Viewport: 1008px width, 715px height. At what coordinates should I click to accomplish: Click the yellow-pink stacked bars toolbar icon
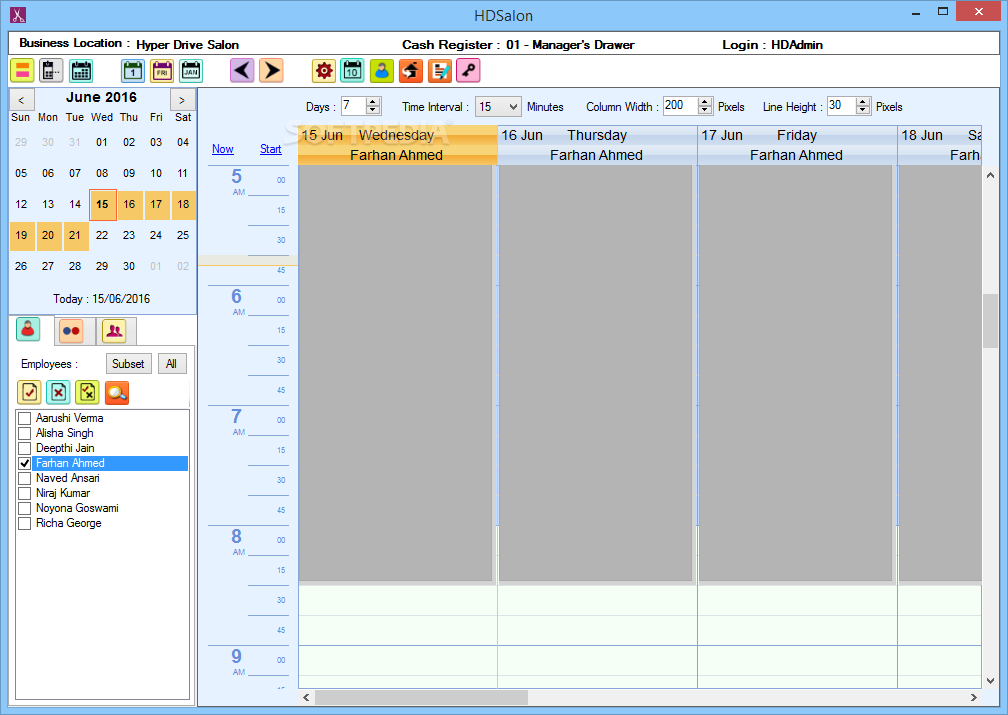tap(22, 71)
